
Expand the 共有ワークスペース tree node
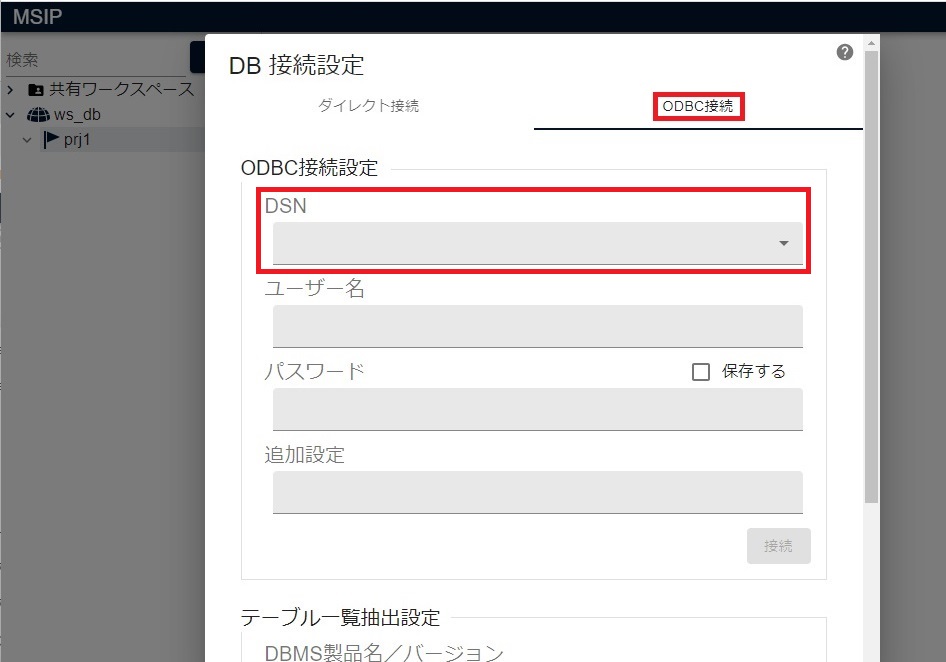click(10, 90)
